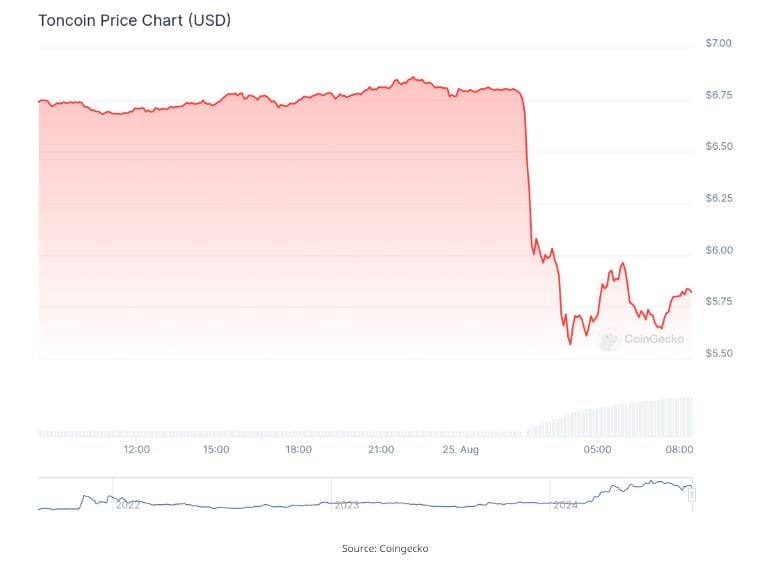Click the $6.25 price axis label

(719, 198)
